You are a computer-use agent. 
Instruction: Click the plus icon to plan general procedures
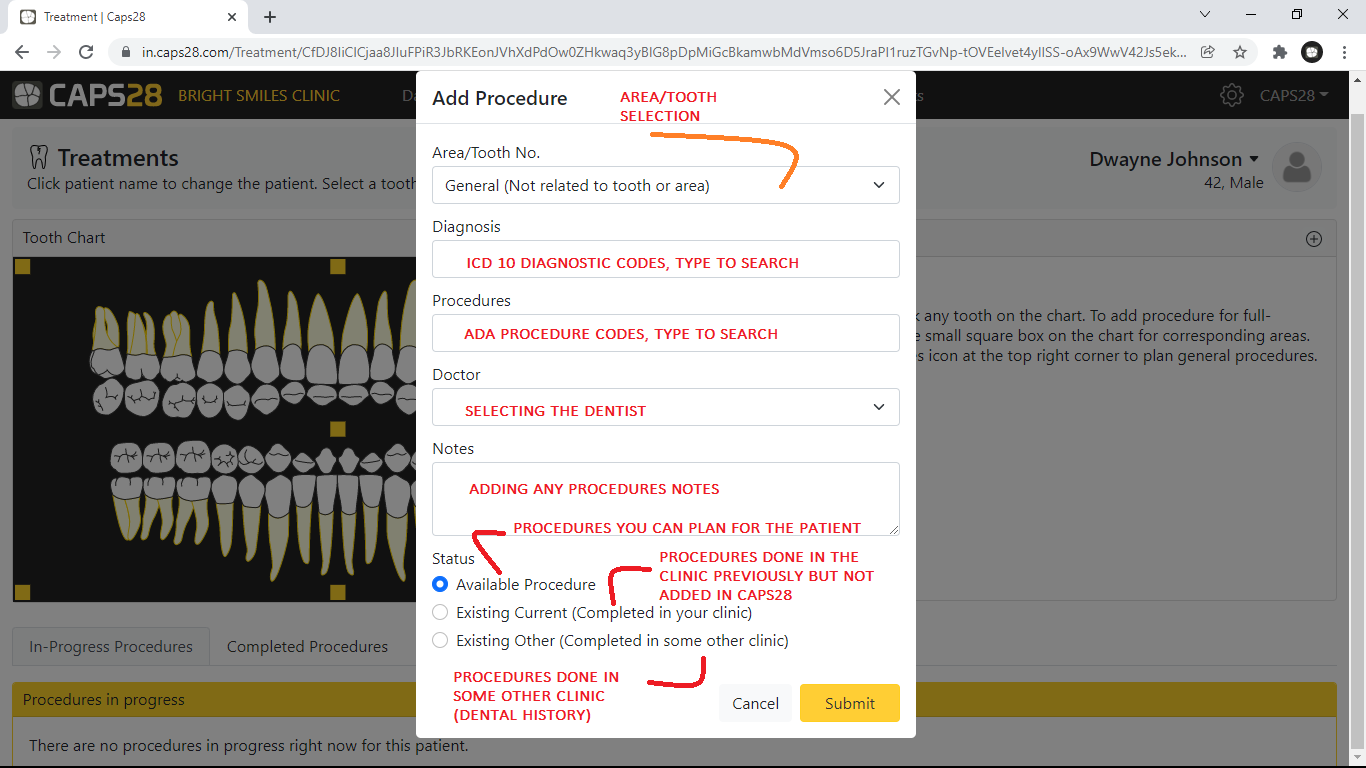(x=1314, y=239)
